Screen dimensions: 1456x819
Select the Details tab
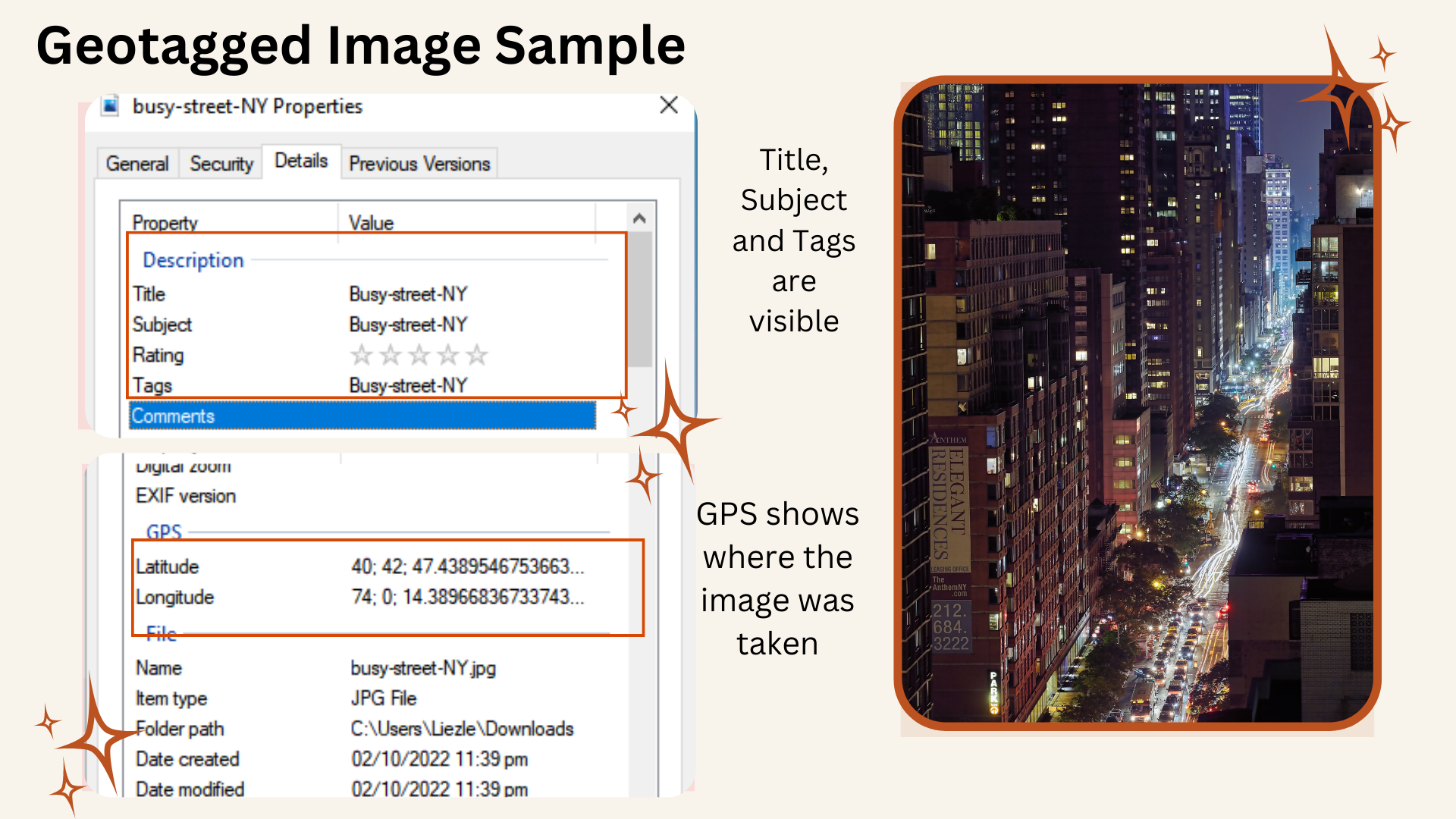(x=301, y=161)
